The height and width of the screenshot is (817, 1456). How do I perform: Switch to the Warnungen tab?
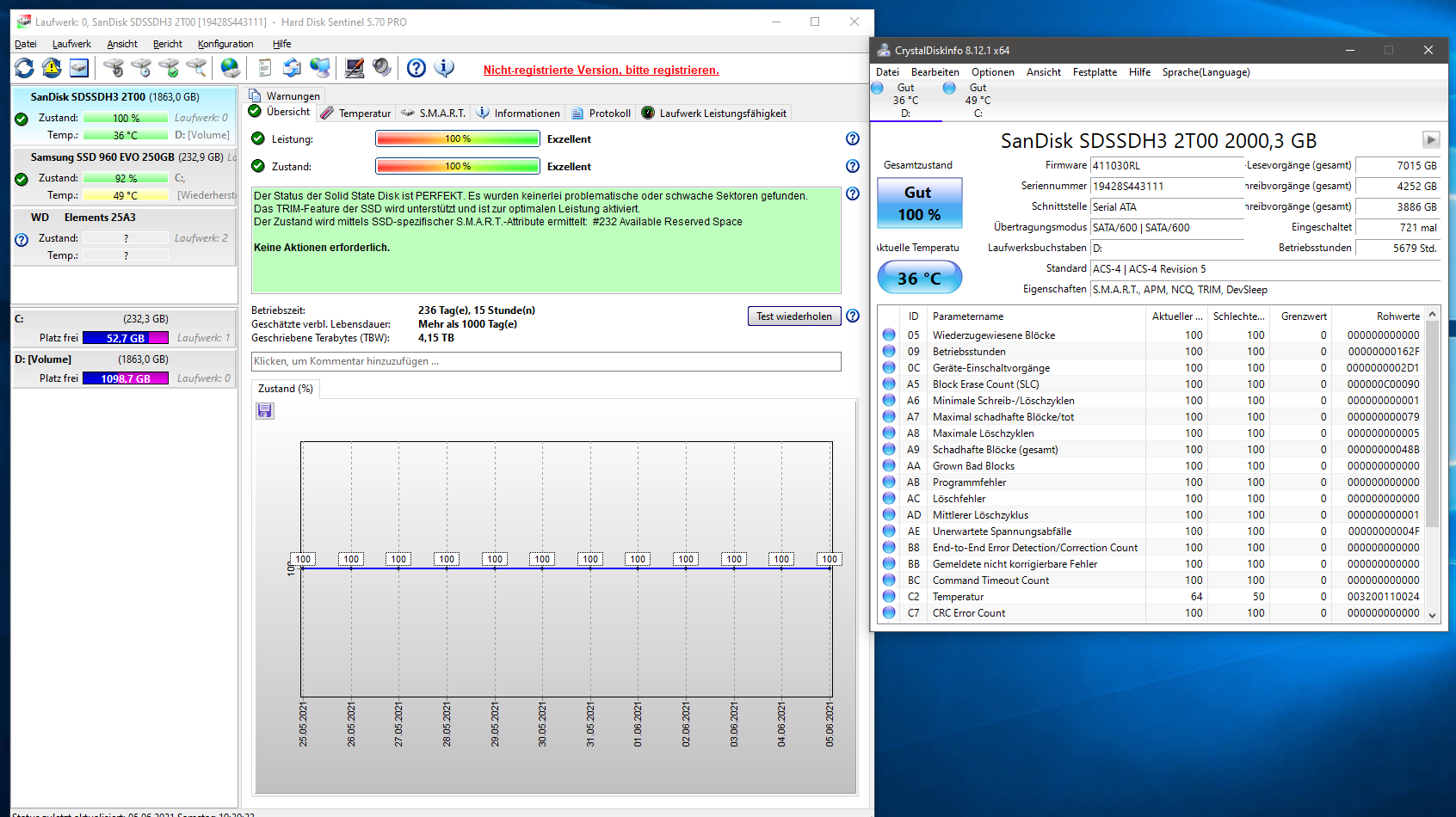point(285,95)
